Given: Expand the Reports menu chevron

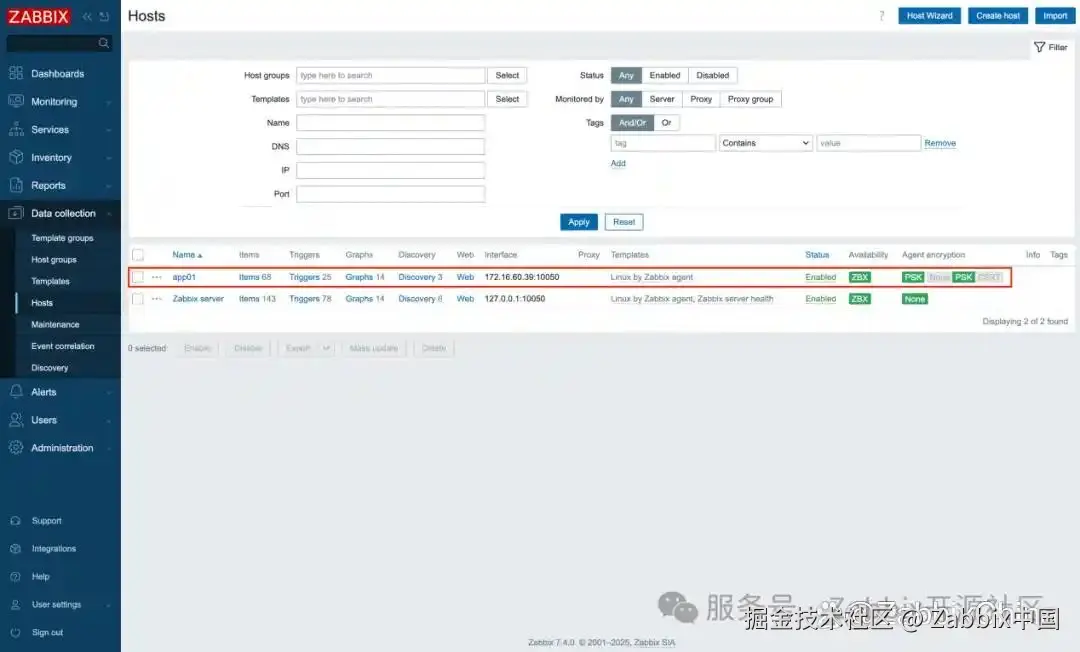Looking at the screenshot, I should pyautogui.click(x=109, y=186).
